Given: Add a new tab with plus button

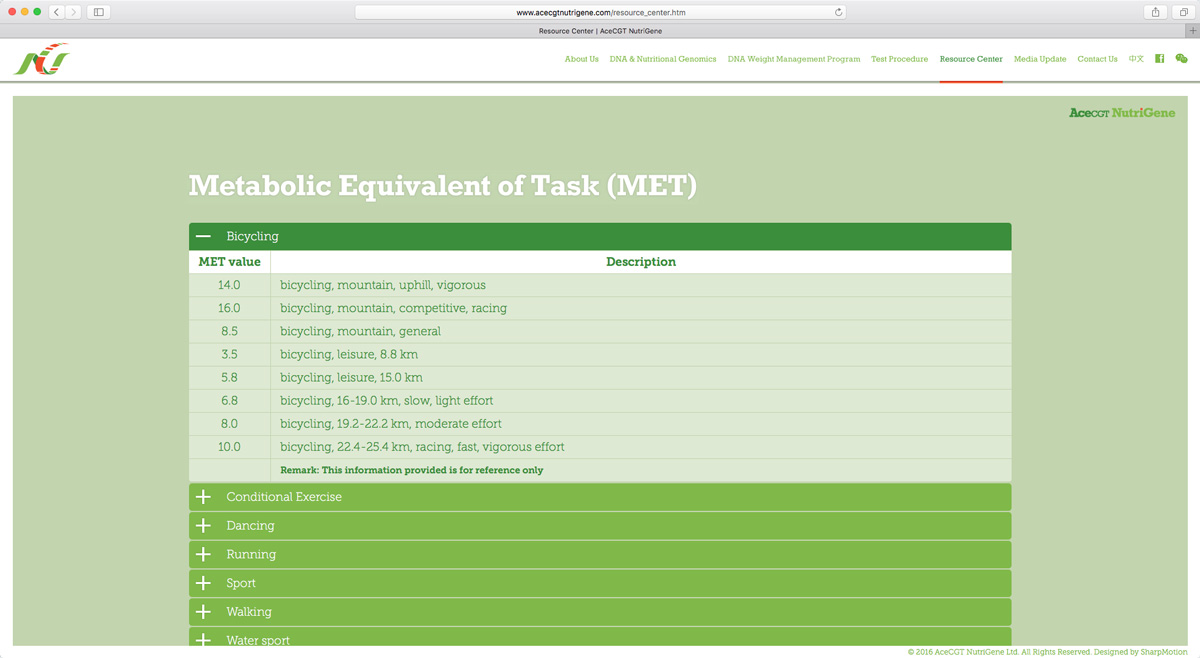Looking at the screenshot, I should tap(1192, 31).
